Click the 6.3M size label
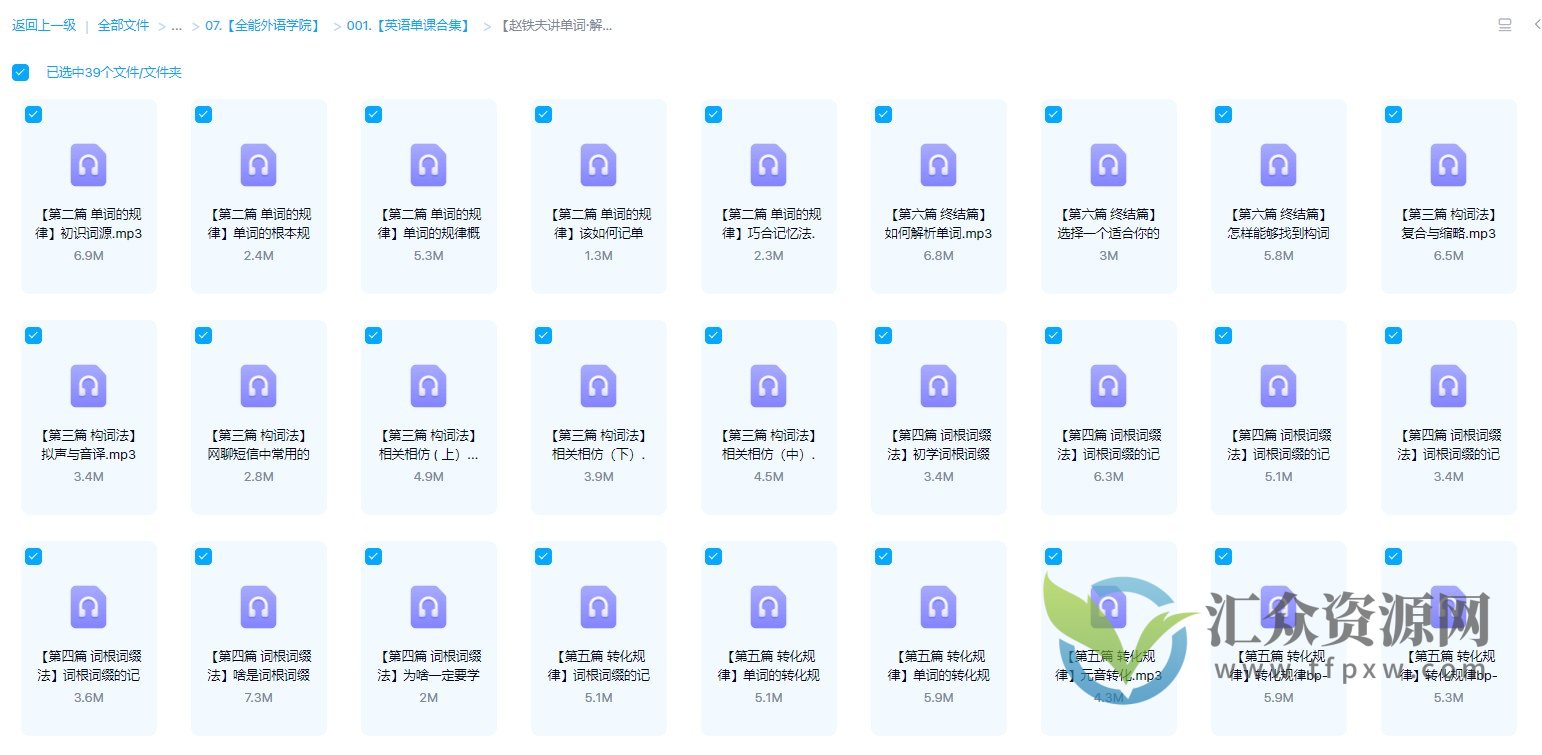1542x755 pixels. coord(1108,477)
